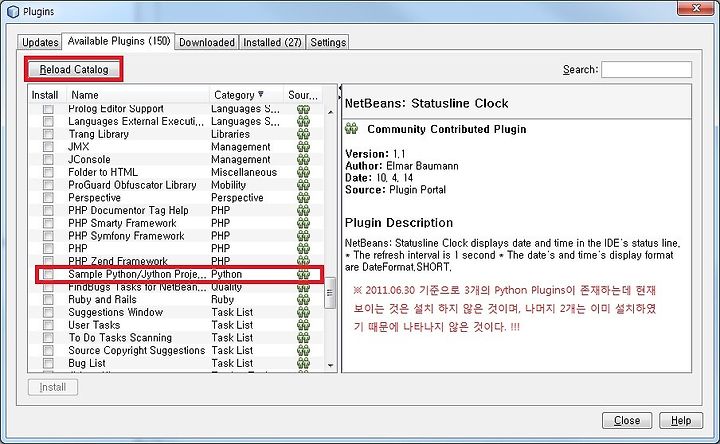Click source icon for Sample Python/Jython Project

tap(304, 274)
